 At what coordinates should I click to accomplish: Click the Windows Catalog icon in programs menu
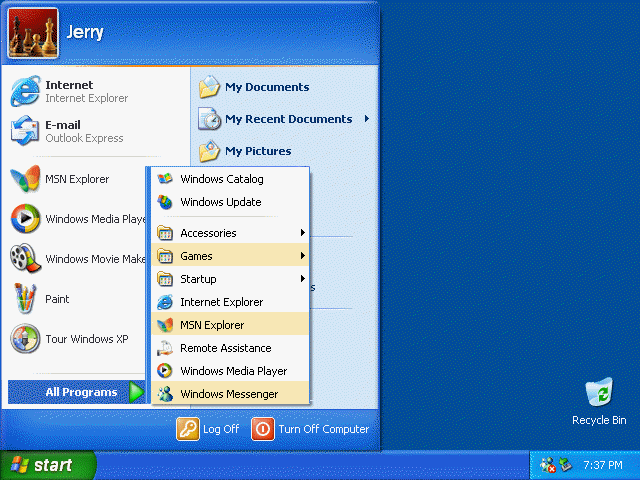[x=165, y=179]
